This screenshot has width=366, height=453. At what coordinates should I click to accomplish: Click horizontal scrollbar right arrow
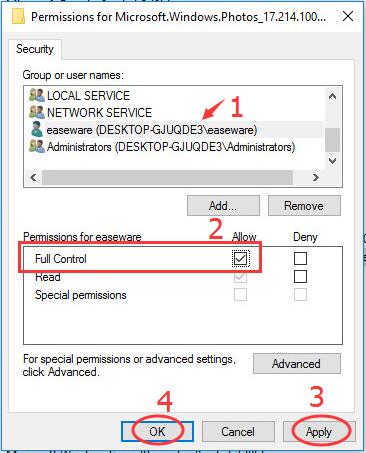[316, 177]
